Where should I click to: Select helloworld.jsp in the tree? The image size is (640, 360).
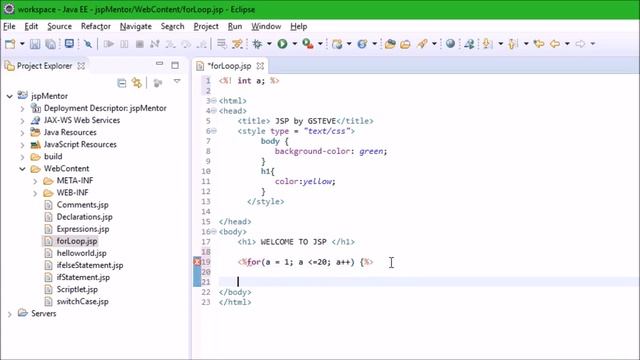pyautogui.click(x=82, y=253)
